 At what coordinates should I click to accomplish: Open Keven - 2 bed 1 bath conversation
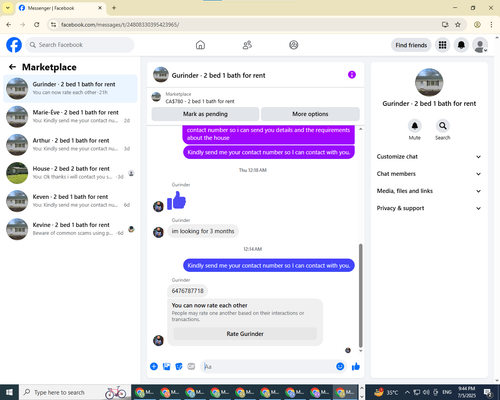pos(70,201)
